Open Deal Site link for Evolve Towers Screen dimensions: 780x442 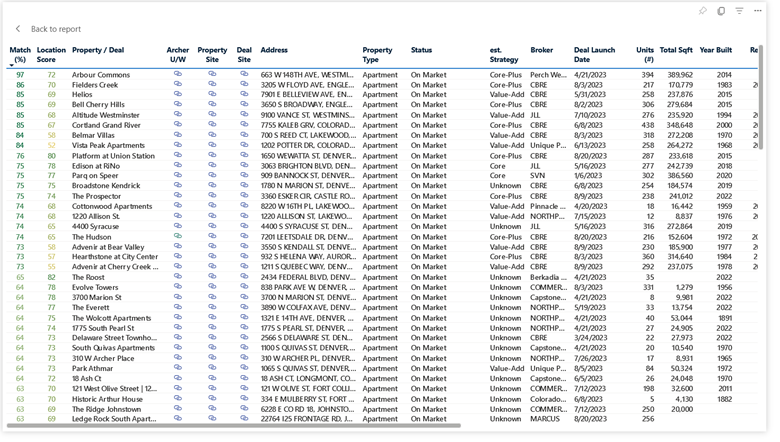click(244, 286)
